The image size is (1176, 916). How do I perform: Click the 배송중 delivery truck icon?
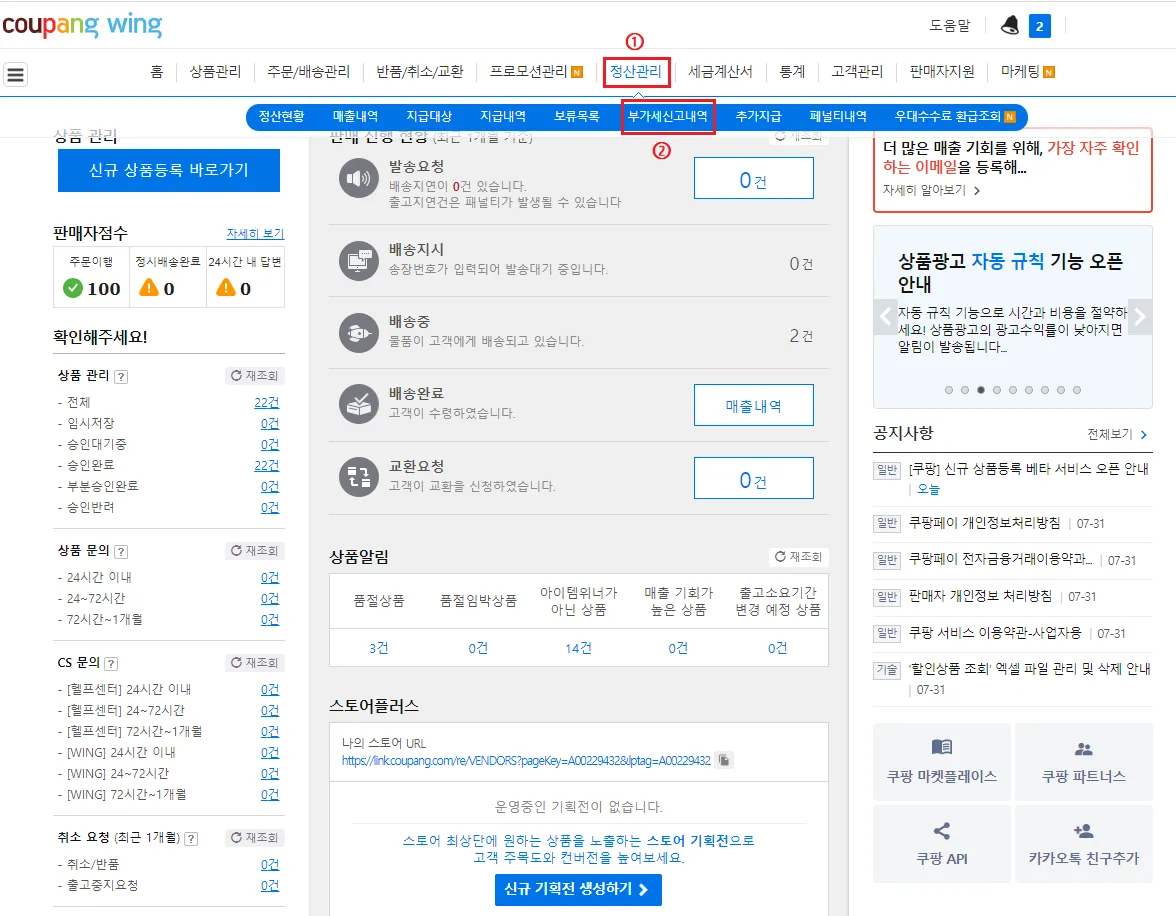coord(358,333)
